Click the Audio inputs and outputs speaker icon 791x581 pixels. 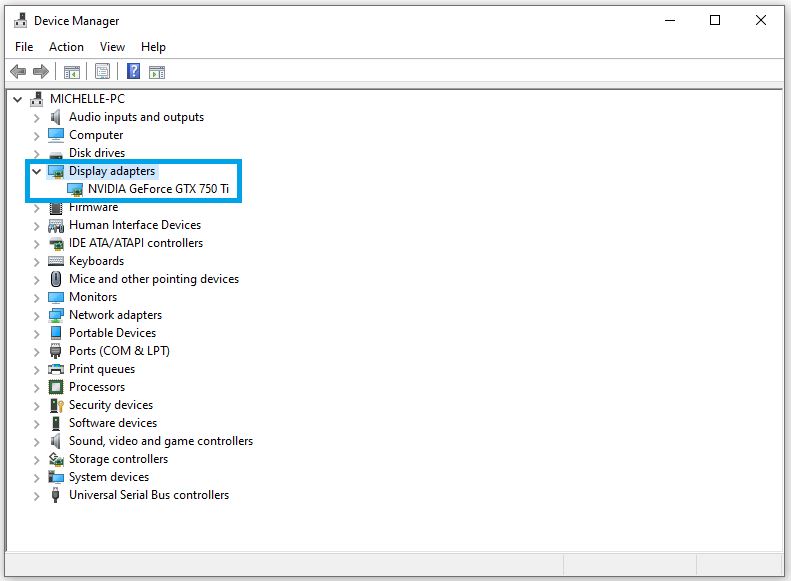point(55,117)
